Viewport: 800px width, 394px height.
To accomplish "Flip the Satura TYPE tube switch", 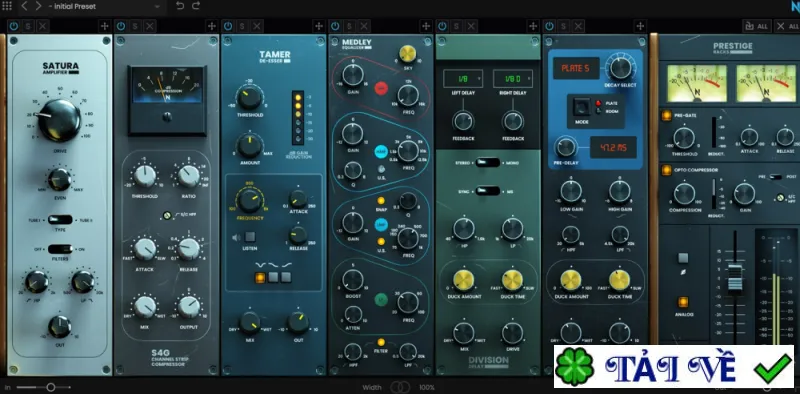I will click(x=60, y=220).
